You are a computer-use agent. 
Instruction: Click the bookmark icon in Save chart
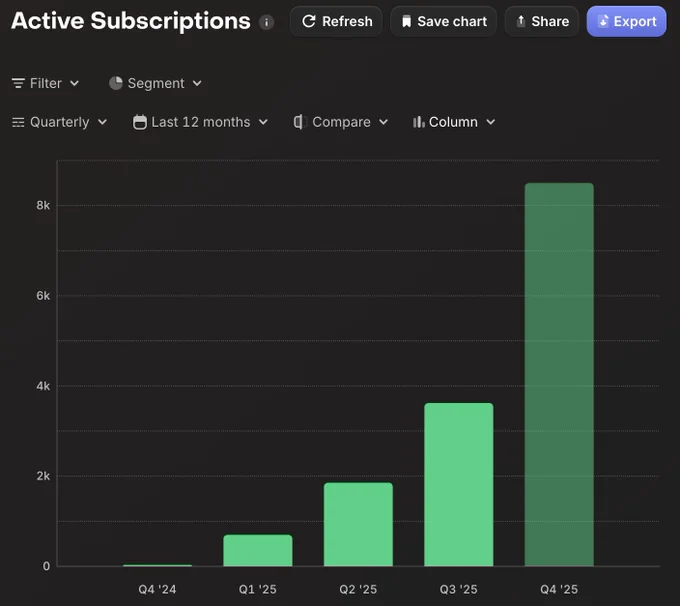[406, 22]
